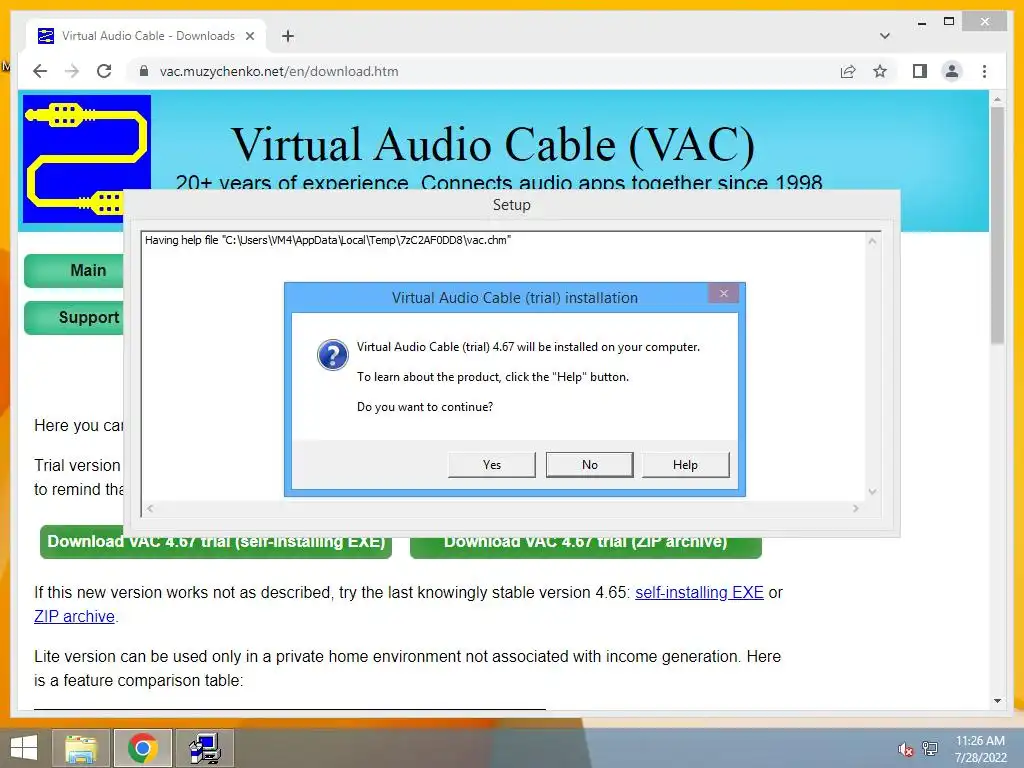Click the web page vertical scrollbar thumb
Image resolution: width=1024 pixels, height=768 pixels.
(x=997, y=225)
